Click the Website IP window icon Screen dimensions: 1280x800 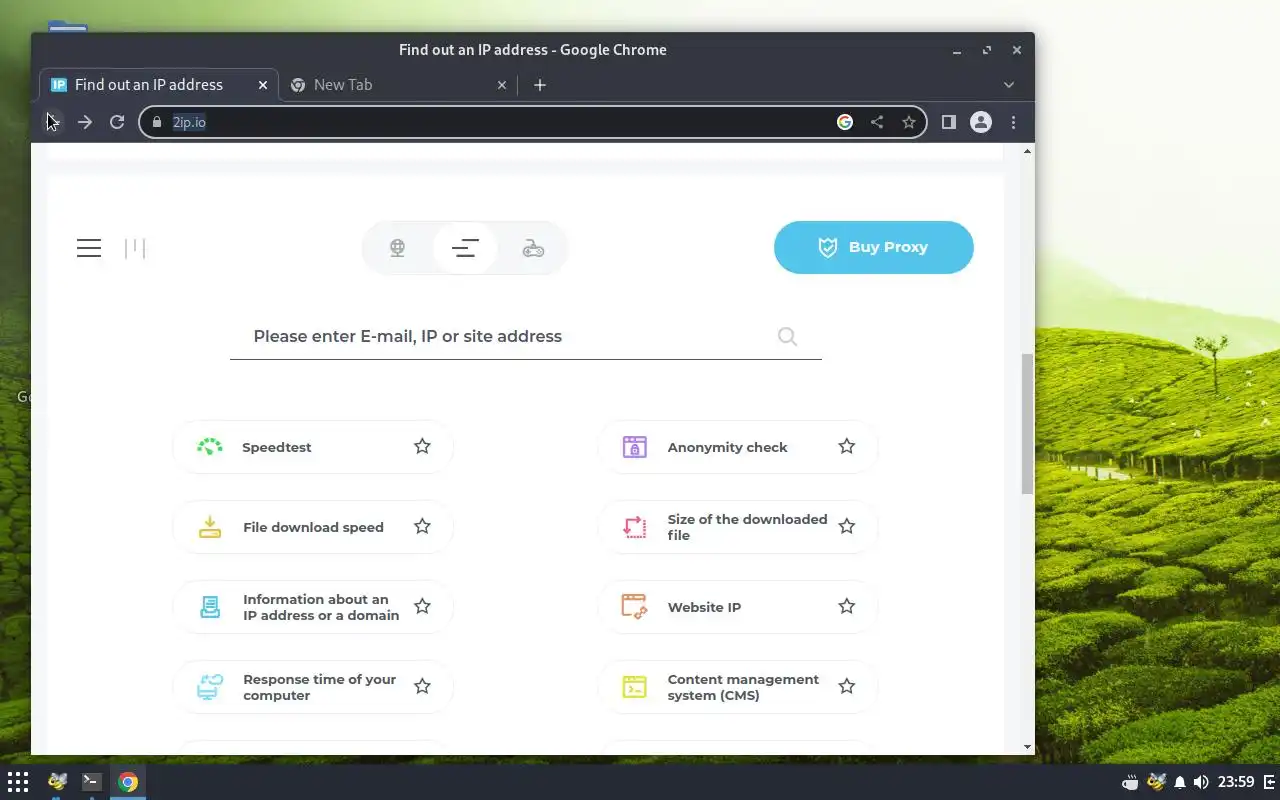coord(634,607)
